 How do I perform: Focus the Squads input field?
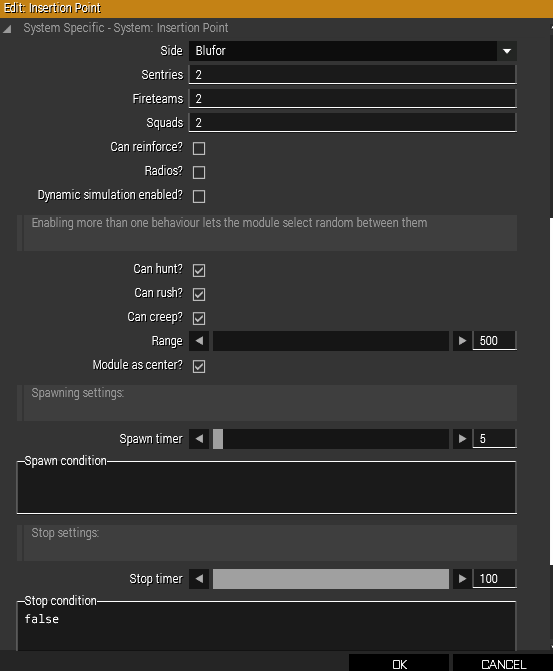353,122
